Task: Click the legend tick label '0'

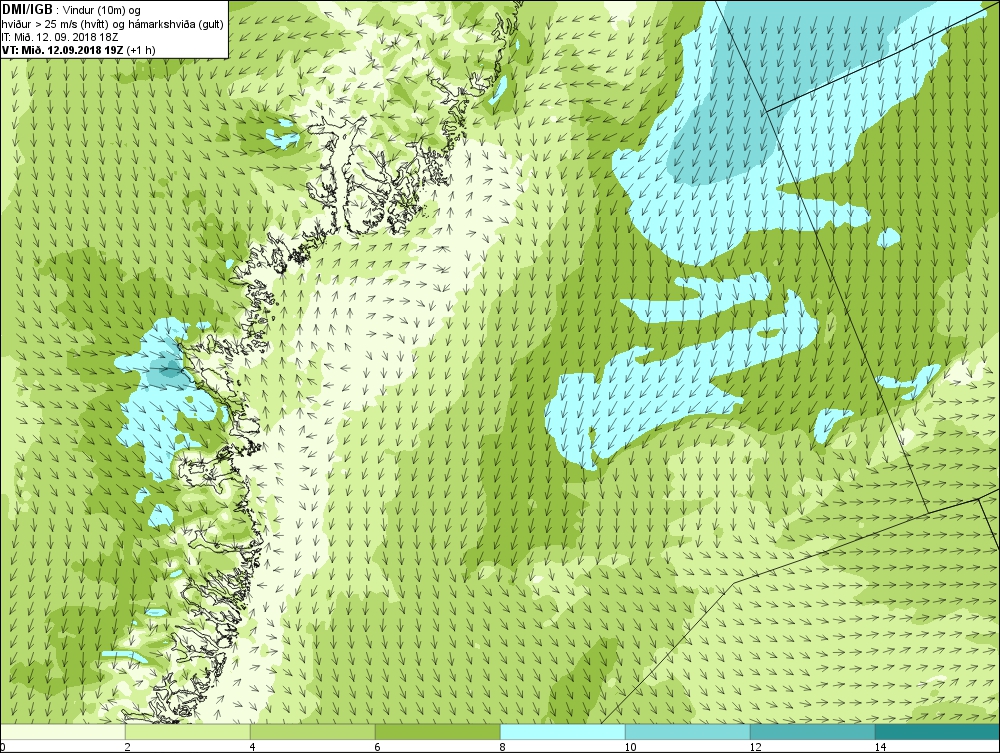Action: [x=3, y=747]
